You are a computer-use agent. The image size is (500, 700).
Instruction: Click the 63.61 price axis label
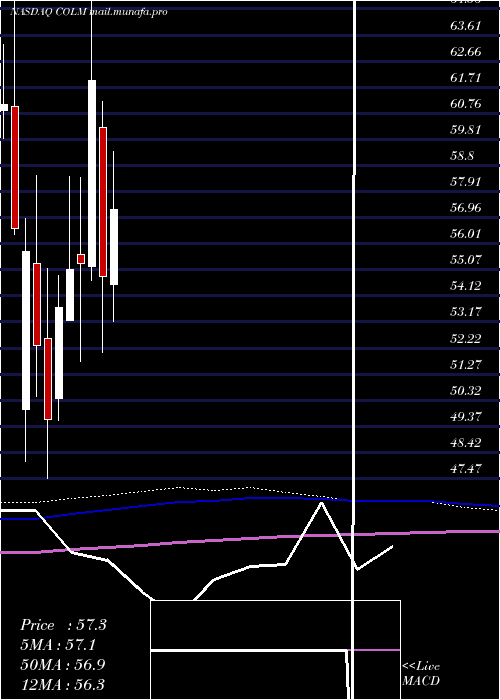click(466, 25)
